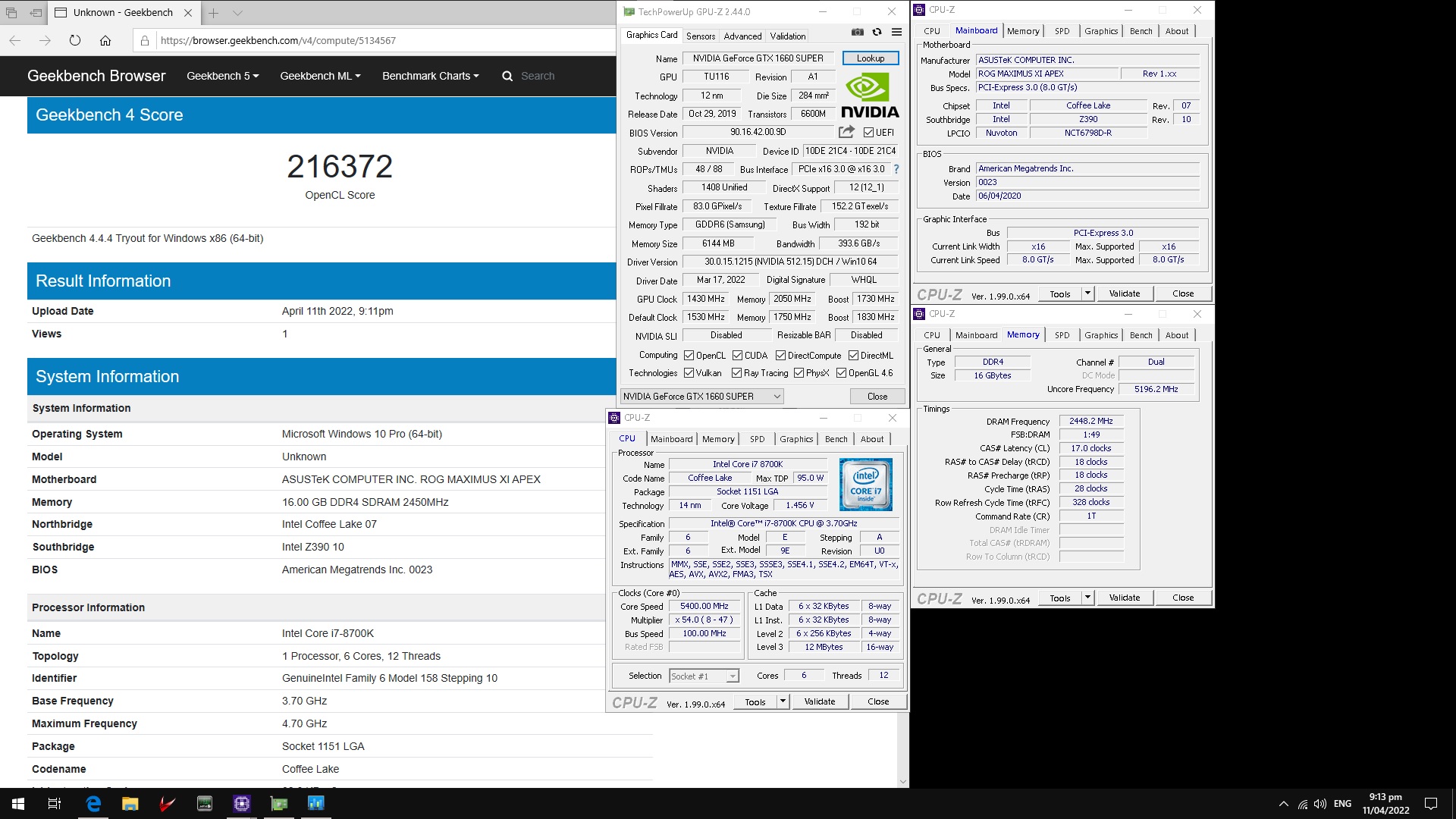1456x819 pixels.
Task: Click Bus Interface question mark icon
Action: [896, 169]
